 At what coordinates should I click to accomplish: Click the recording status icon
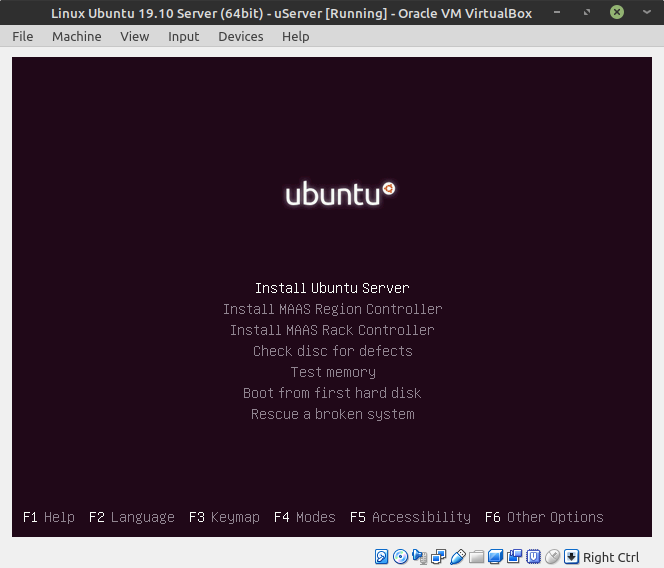point(515,557)
